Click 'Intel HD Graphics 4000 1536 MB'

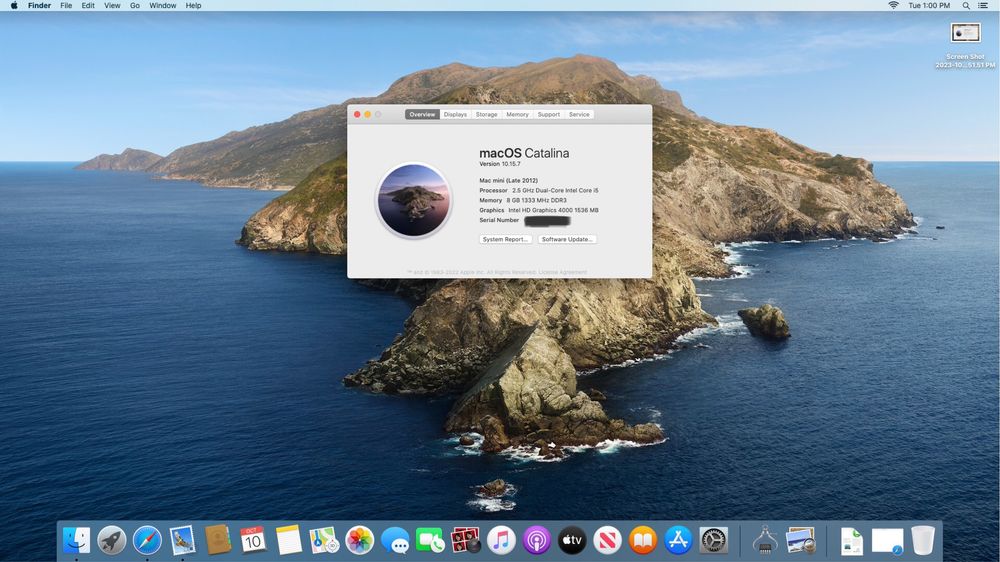point(554,210)
